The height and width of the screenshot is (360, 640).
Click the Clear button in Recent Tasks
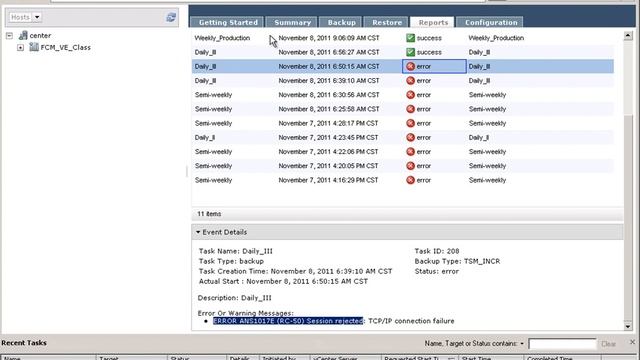pos(608,344)
